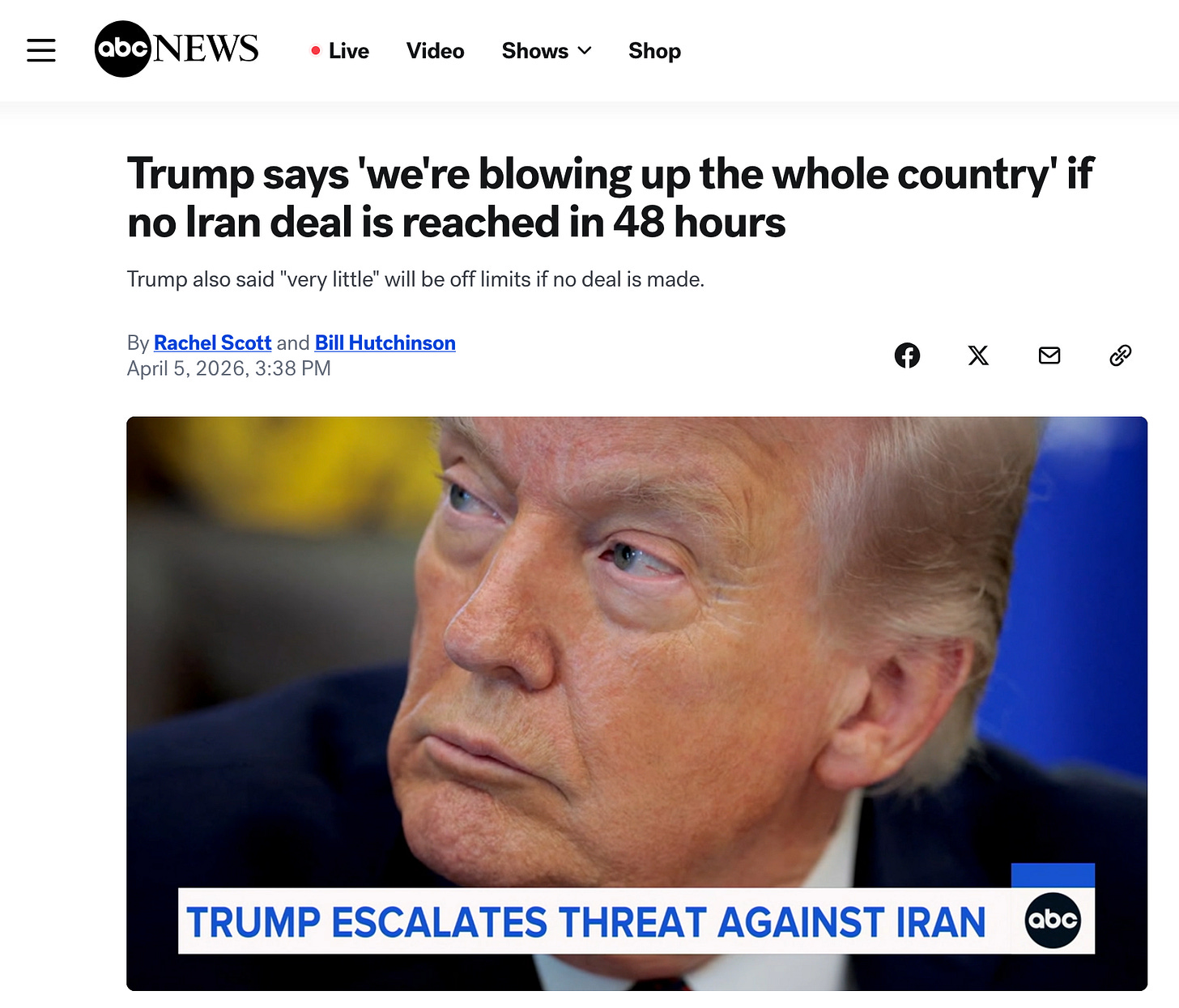Click the red Live indicator dot
The image size is (1179, 1008).
316,51
